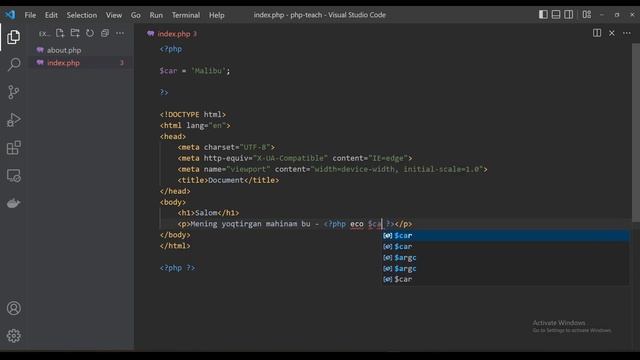
Task: Create a new folder in Explorer
Action: click(75, 33)
